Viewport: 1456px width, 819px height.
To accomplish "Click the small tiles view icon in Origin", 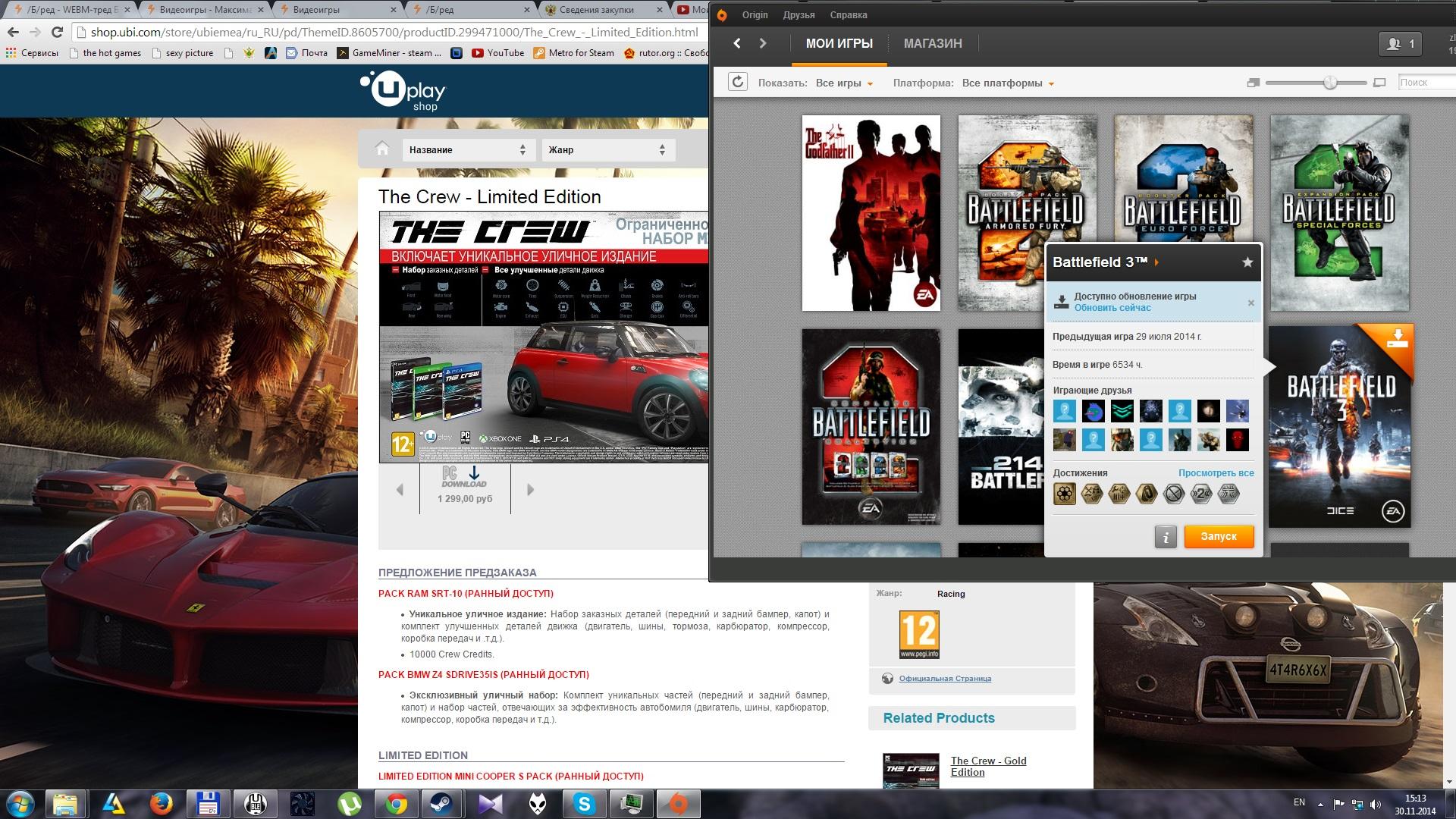I will pyautogui.click(x=1253, y=83).
